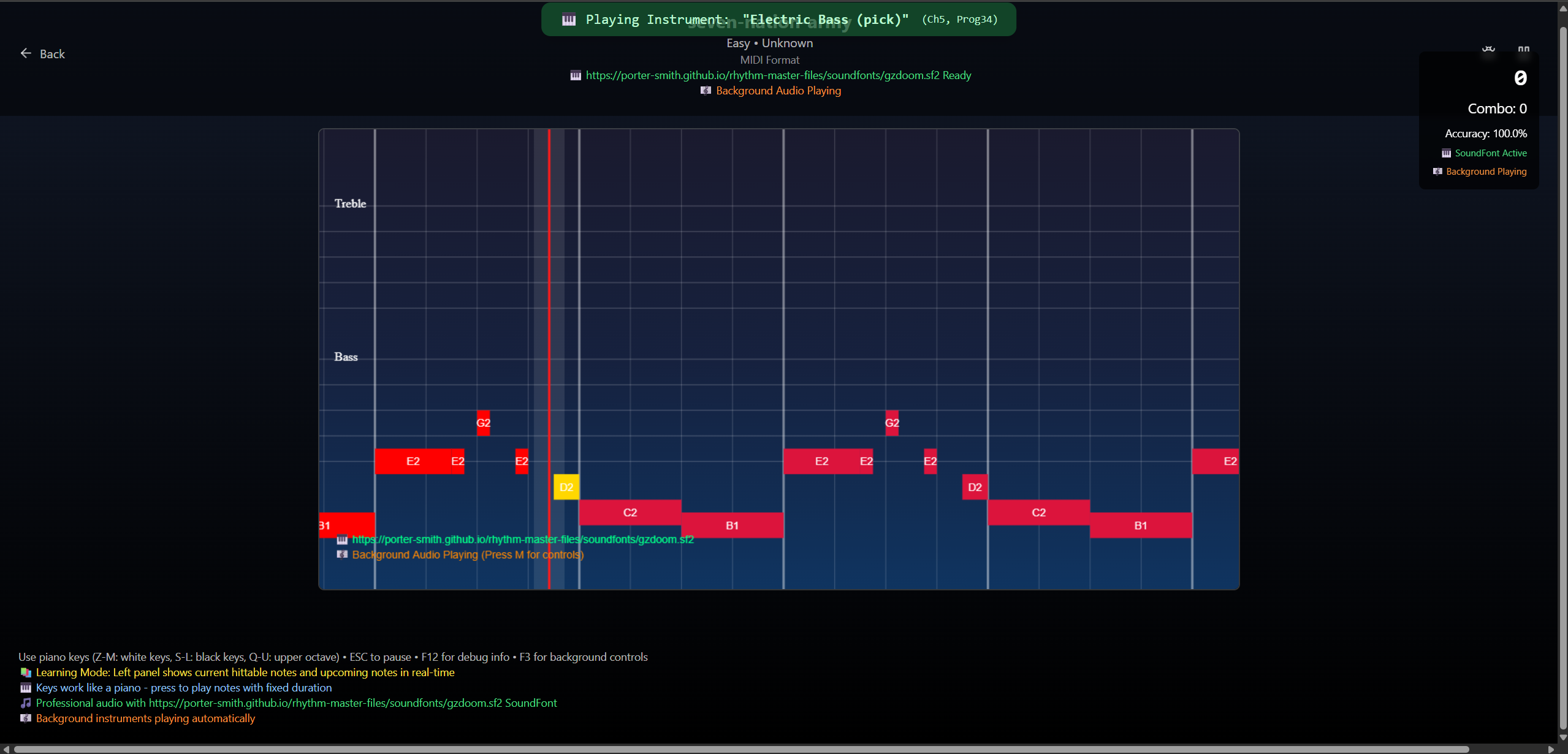Viewport: 1568px width, 754px height.
Task: Click piano icon next to SoundFont Active
Action: tap(1446, 153)
